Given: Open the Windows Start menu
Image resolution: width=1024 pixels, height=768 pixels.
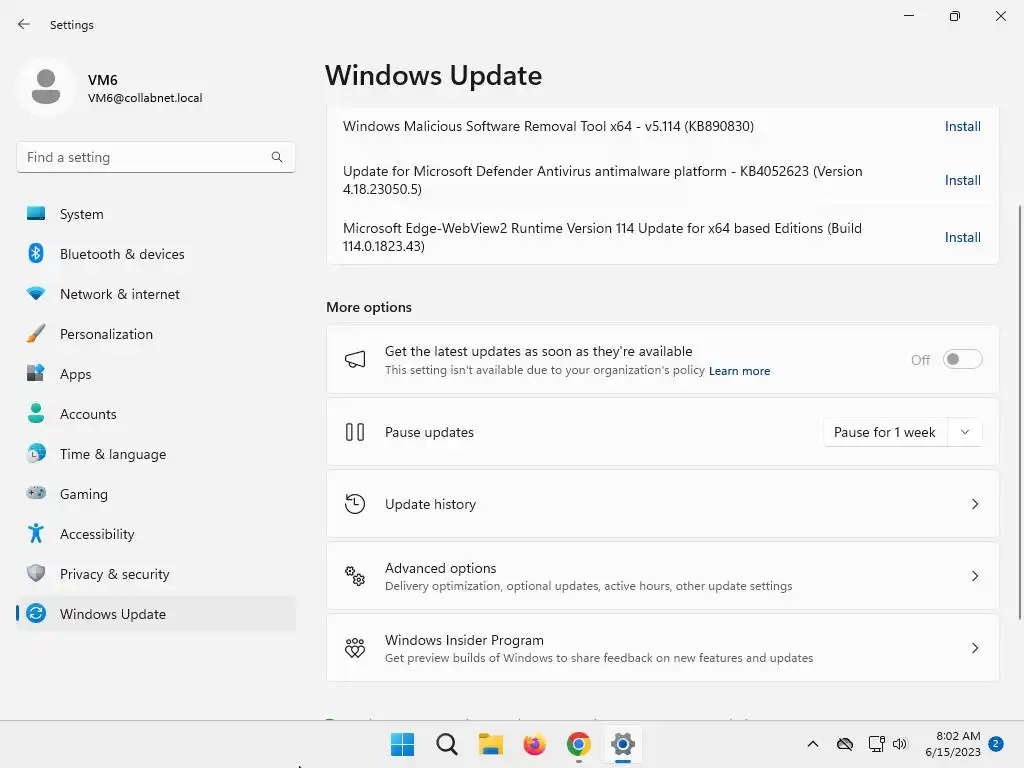Looking at the screenshot, I should 402,744.
